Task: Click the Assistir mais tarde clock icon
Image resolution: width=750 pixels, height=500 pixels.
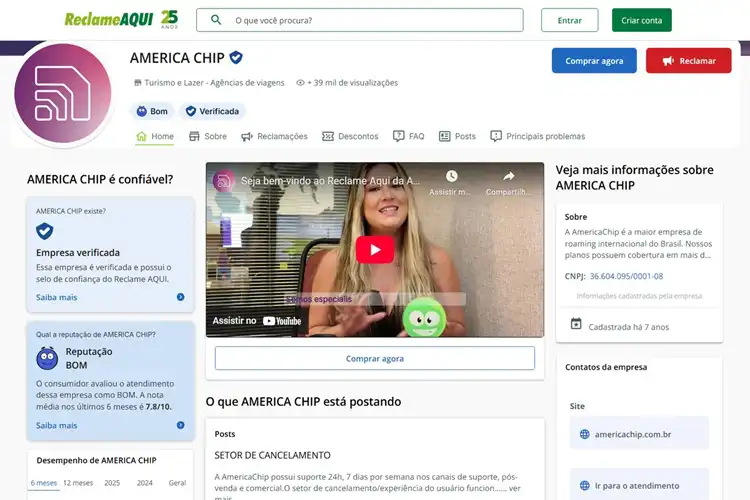Action: pyautogui.click(x=451, y=177)
